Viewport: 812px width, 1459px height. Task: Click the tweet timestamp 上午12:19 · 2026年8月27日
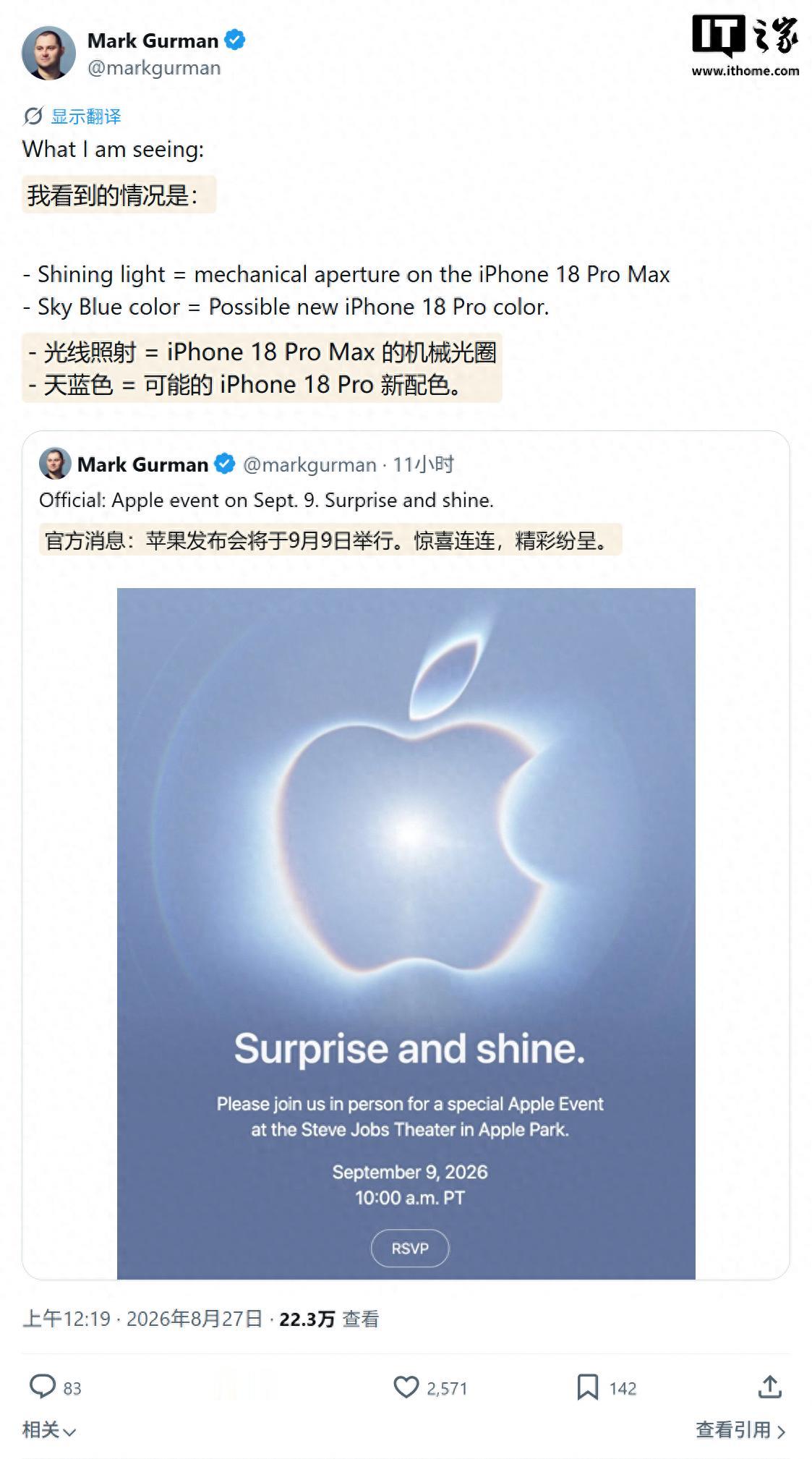tap(142, 1319)
